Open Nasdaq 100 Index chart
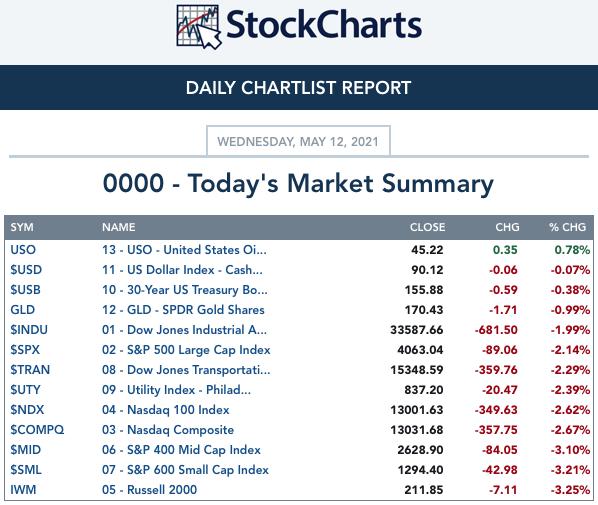 166,410
